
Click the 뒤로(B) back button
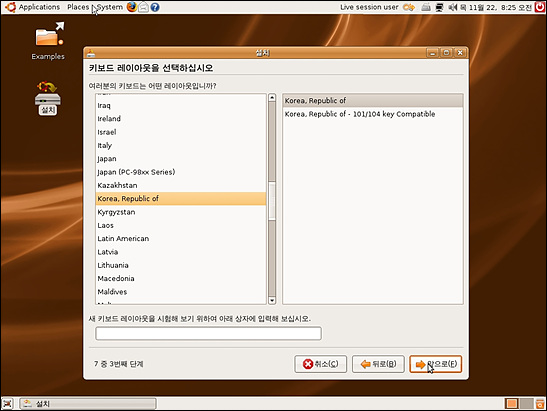coord(379,364)
